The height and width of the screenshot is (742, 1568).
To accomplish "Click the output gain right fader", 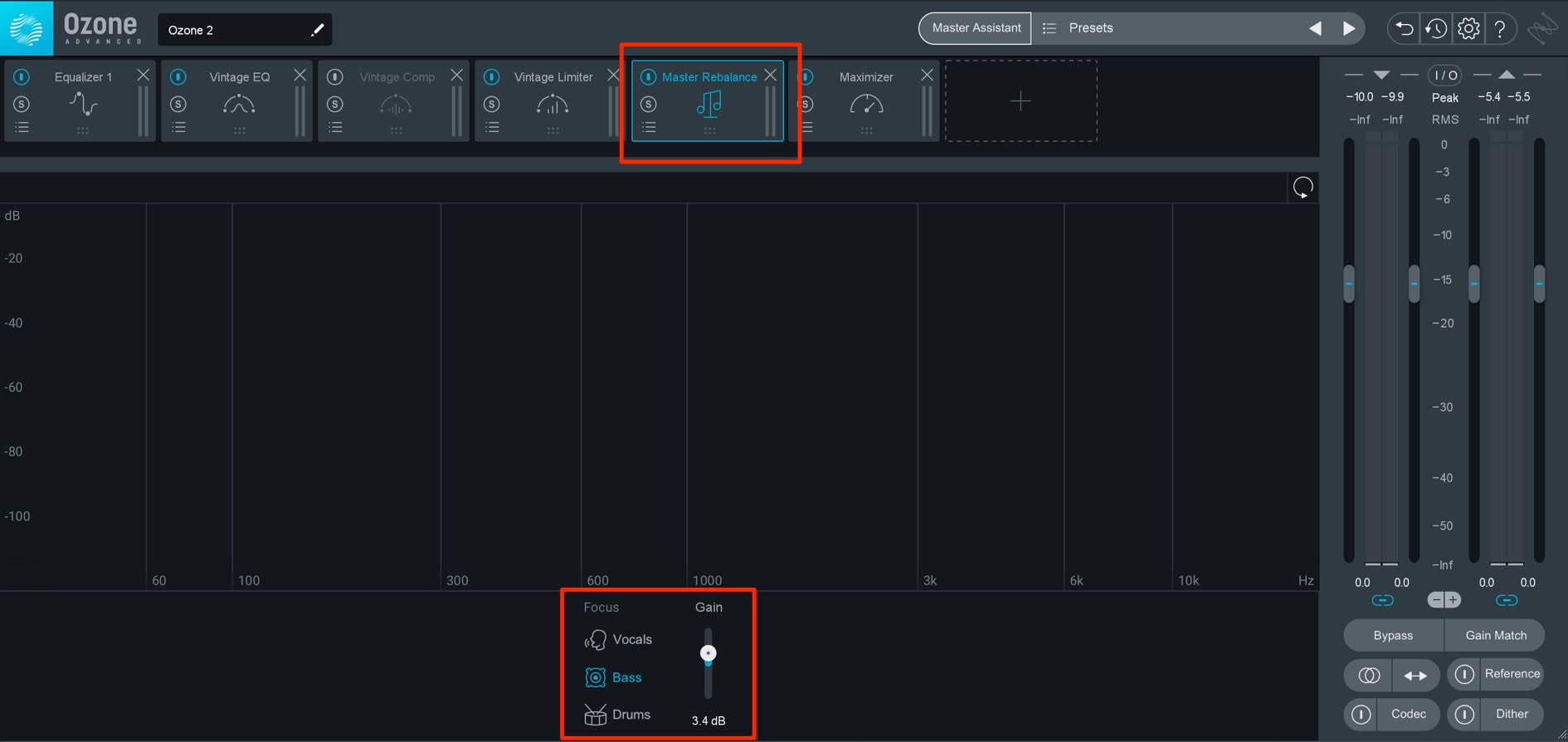I will 1539,284.
